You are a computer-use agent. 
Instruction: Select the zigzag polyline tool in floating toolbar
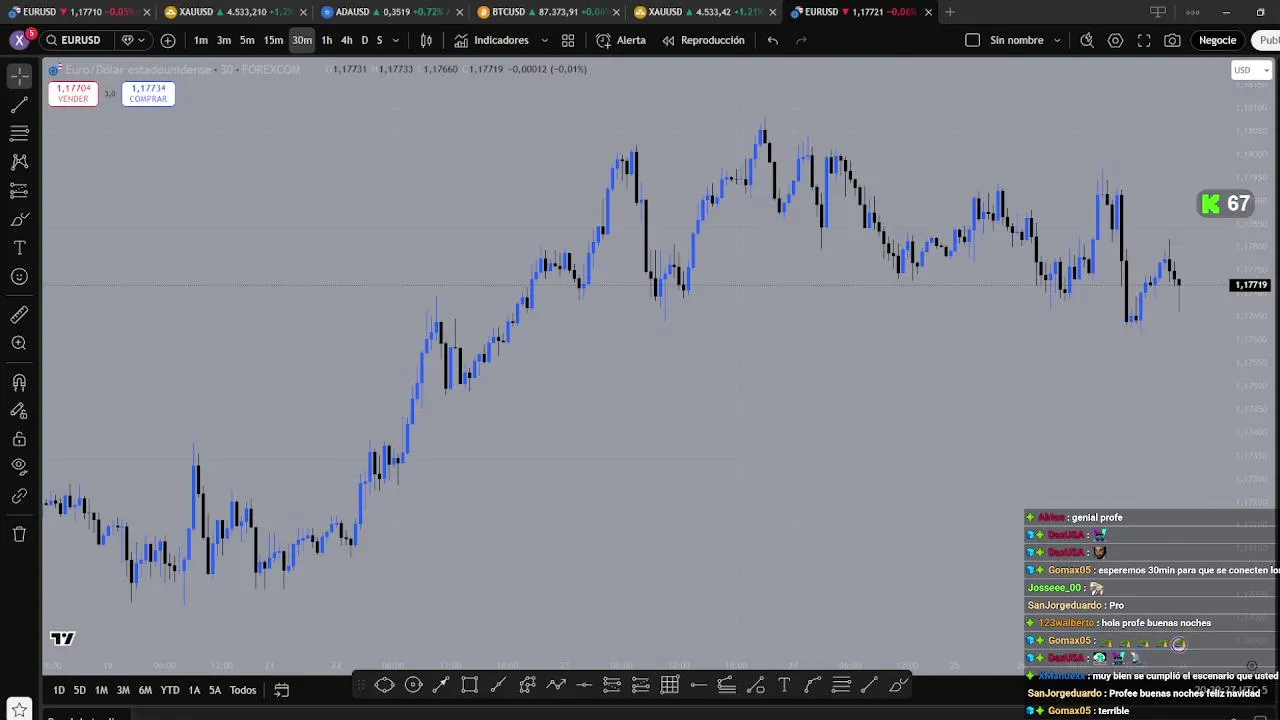[556, 685]
